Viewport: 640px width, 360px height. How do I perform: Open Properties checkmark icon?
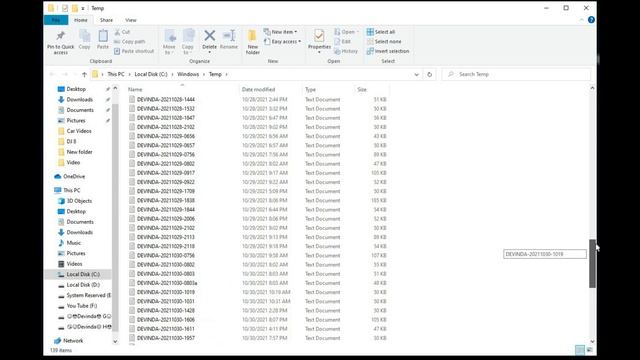(319, 36)
